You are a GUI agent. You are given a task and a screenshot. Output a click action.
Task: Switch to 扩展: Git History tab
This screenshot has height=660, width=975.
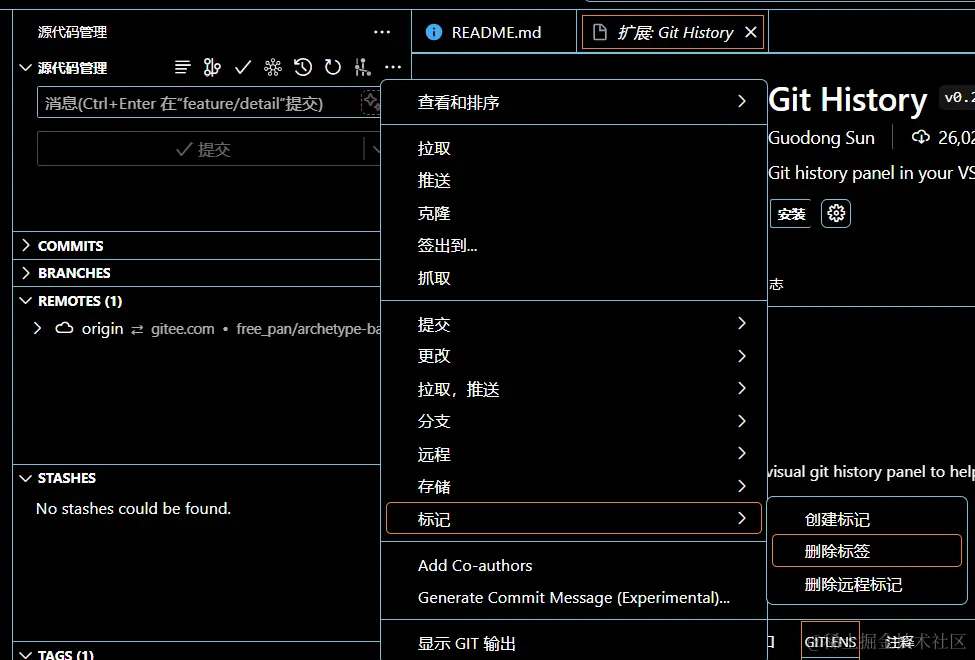point(673,32)
